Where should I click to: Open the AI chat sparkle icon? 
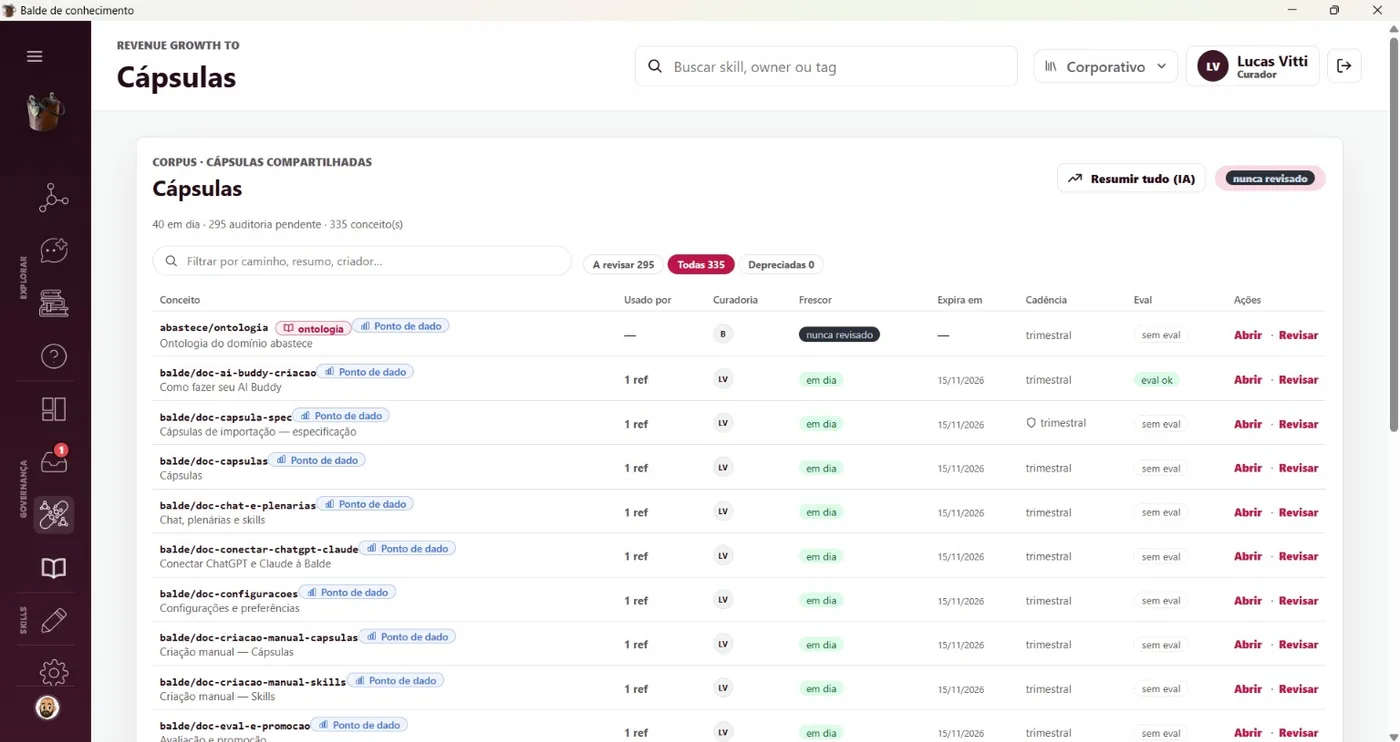(x=54, y=250)
